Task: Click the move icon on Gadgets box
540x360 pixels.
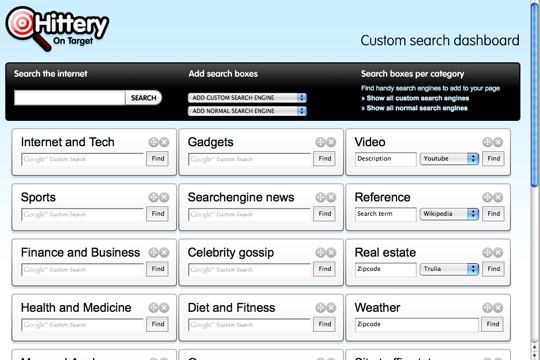Action: 320,142
